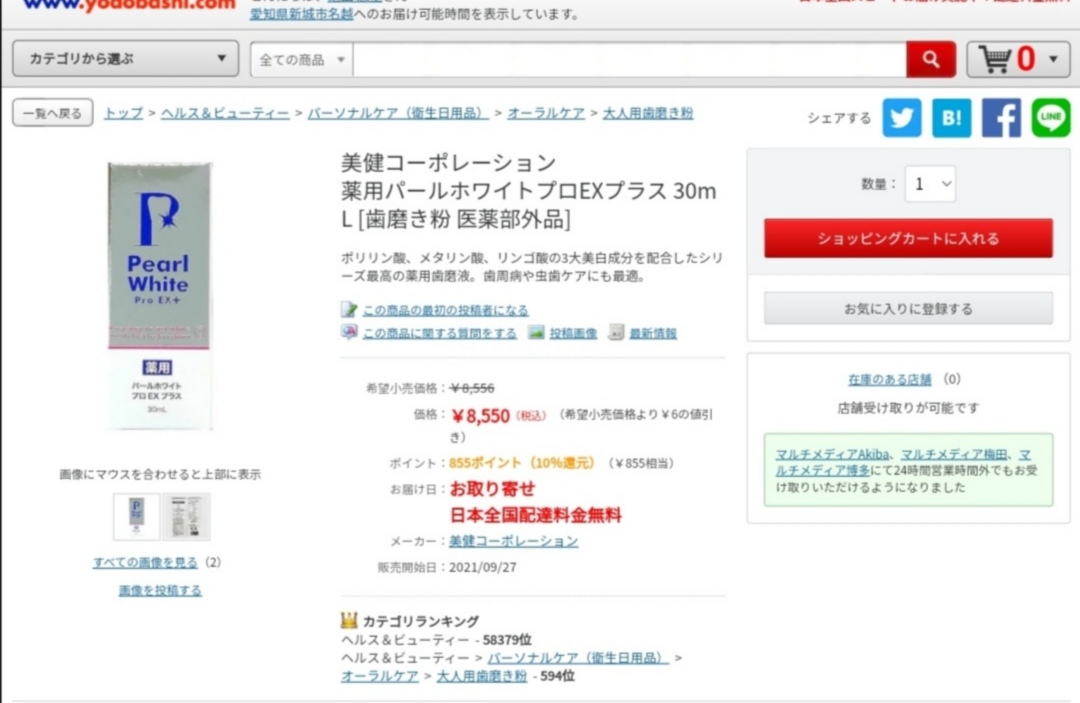Select the second product thumbnail
Image resolution: width=1080 pixels, height=703 pixels.
(187, 516)
